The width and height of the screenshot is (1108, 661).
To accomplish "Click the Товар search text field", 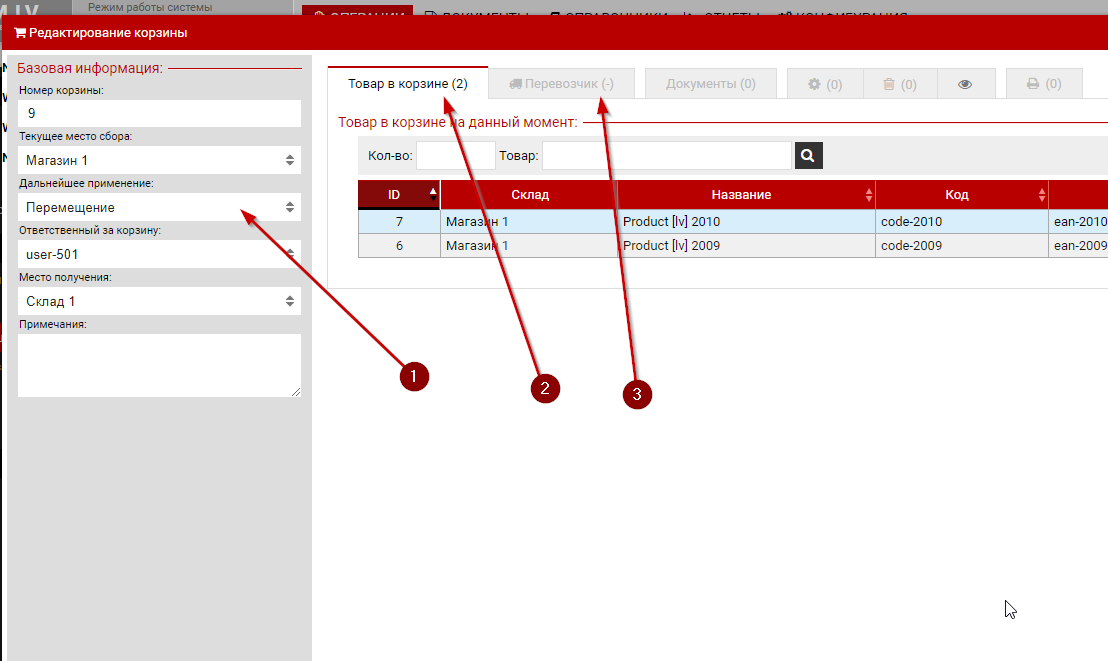I will [666, 155].
